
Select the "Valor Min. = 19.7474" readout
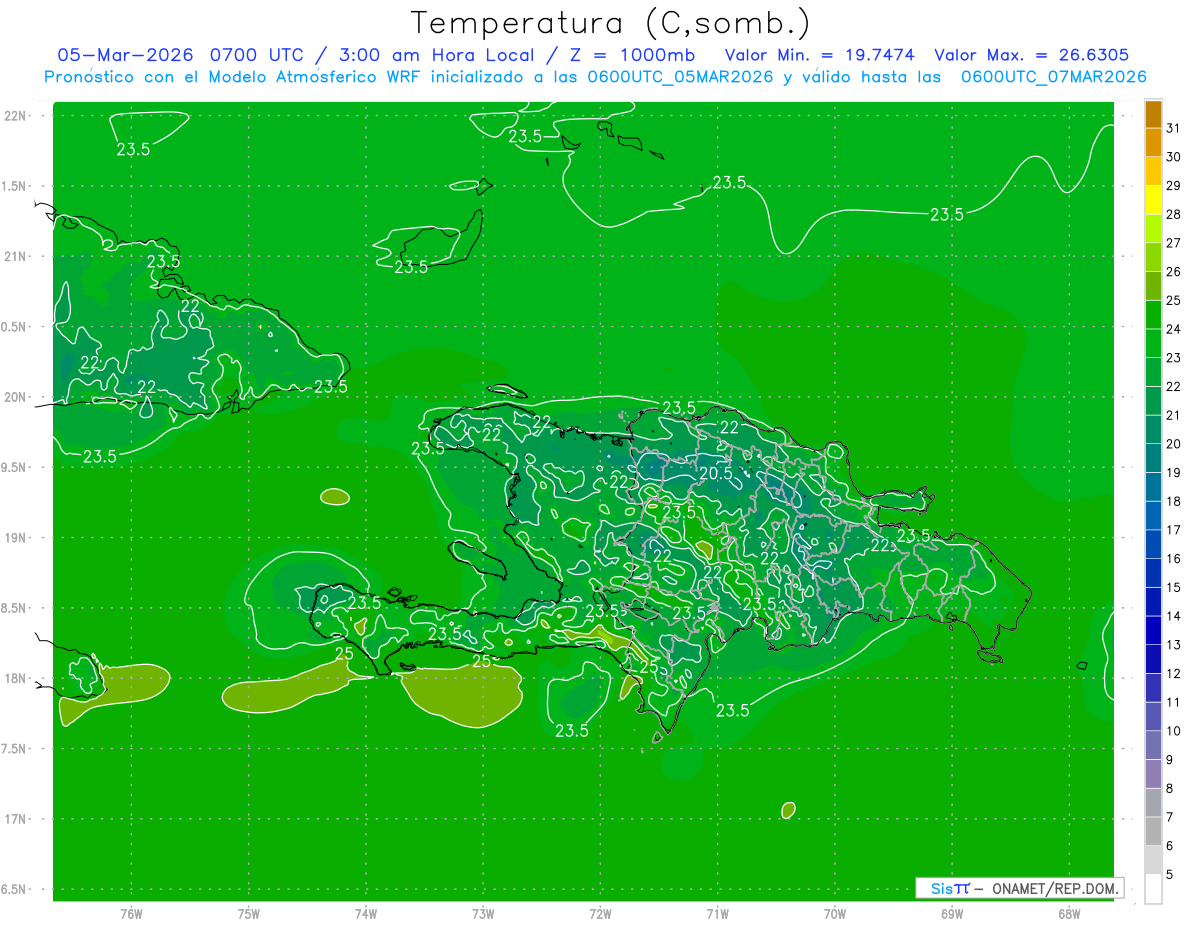pos(819,55)
